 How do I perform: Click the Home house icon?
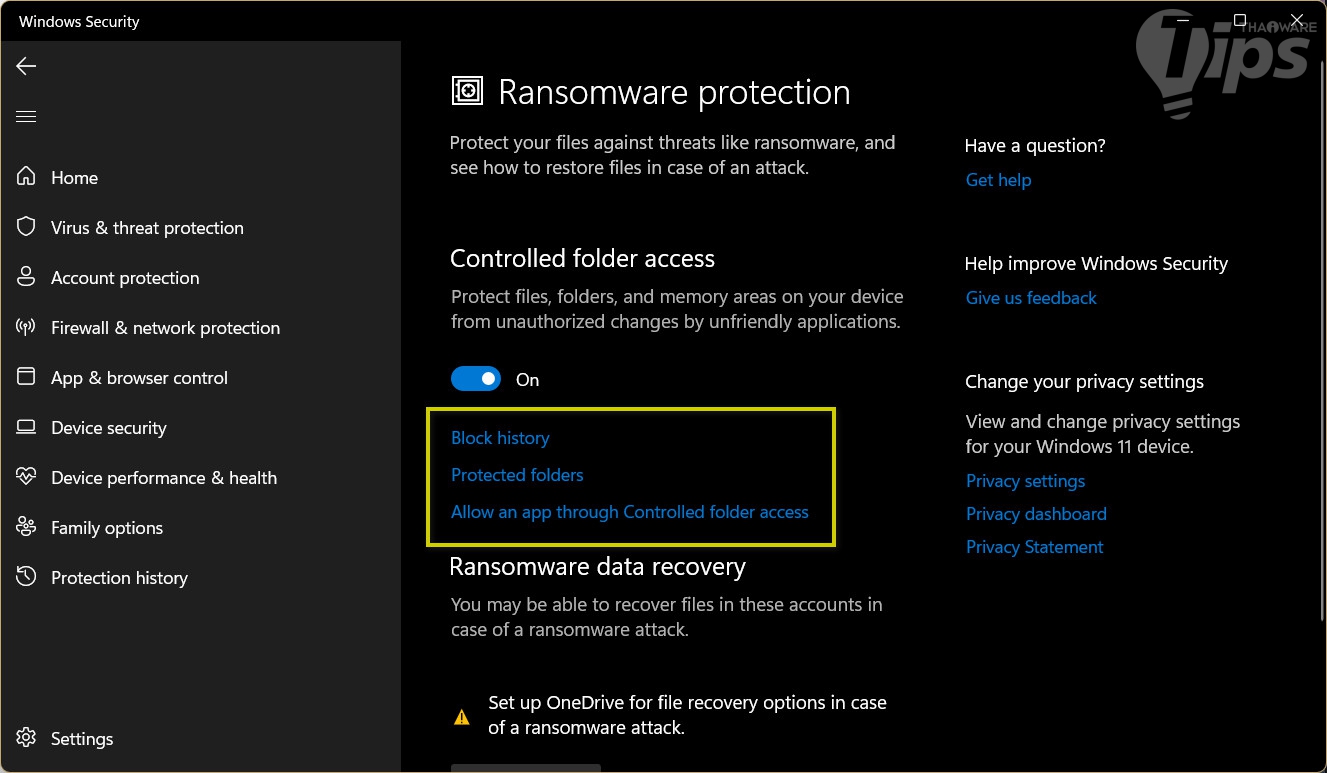pos(26,177)
